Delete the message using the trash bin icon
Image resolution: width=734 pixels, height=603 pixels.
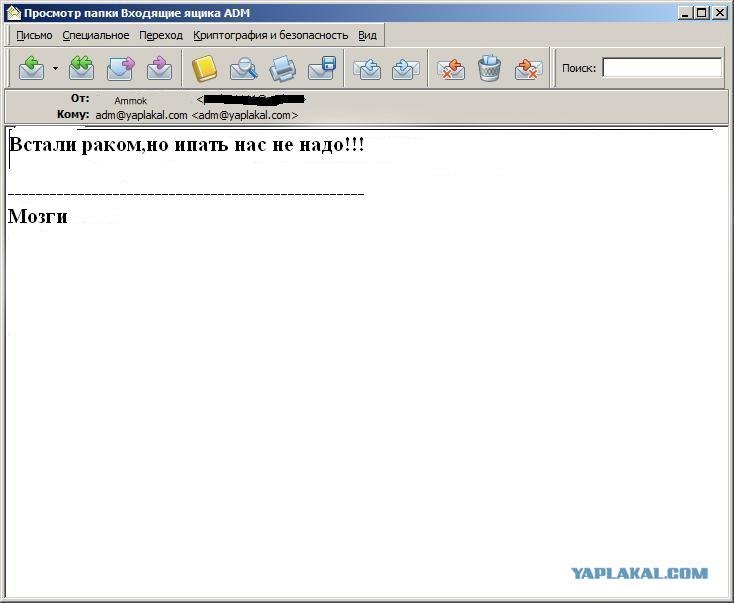pyautogui.click(x=490, y=68)
